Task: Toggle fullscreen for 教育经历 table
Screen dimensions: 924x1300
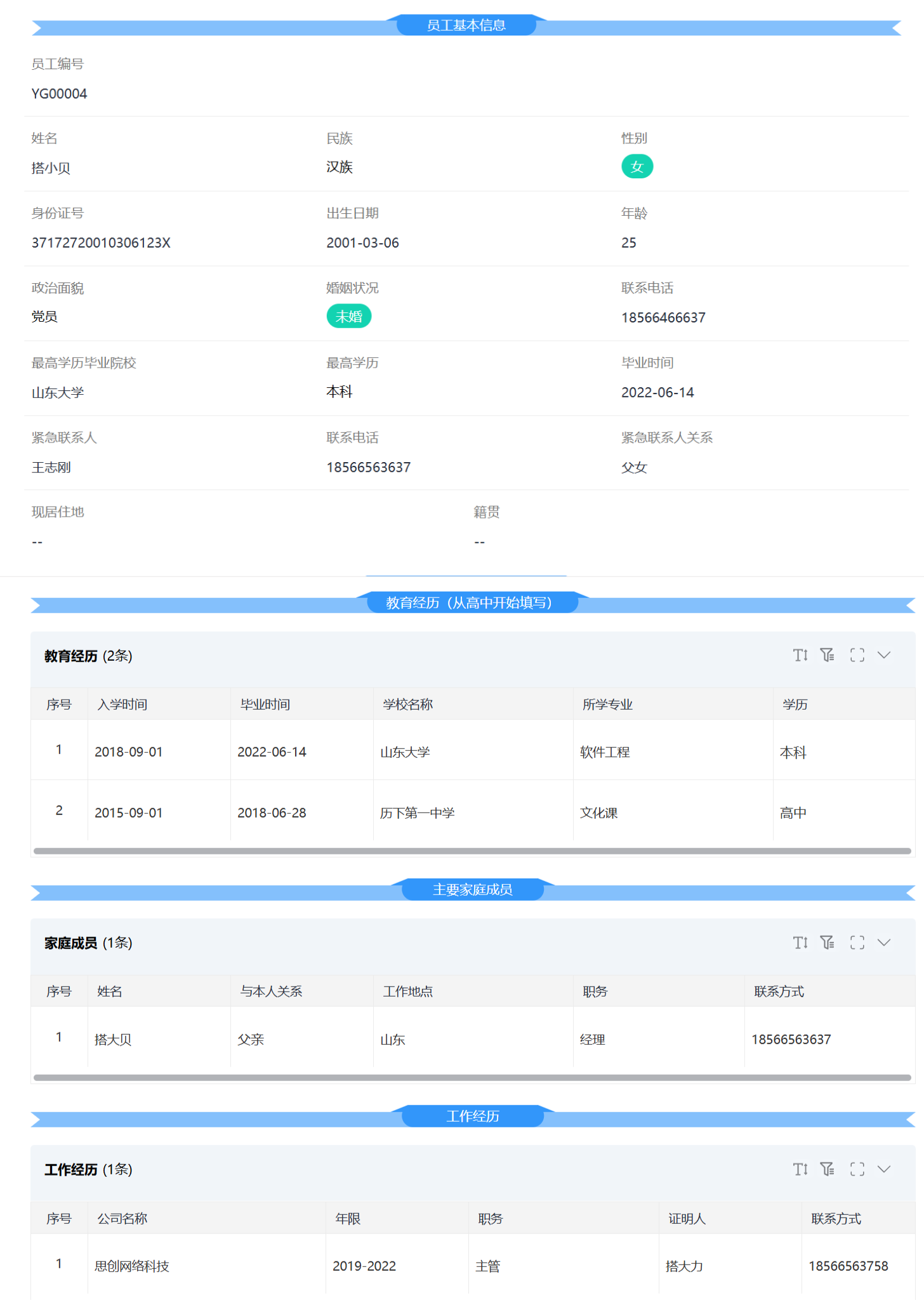Action: 857,655
